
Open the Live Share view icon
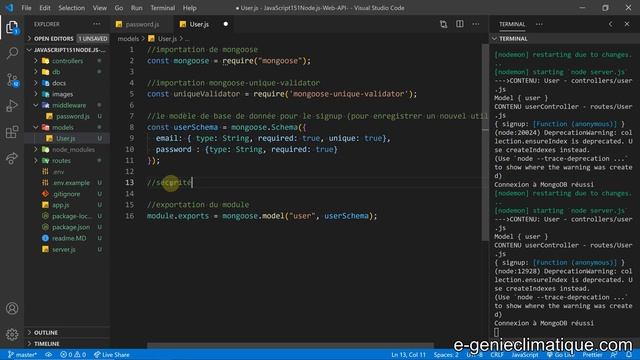pyautogui.click(x=12, y=158)
